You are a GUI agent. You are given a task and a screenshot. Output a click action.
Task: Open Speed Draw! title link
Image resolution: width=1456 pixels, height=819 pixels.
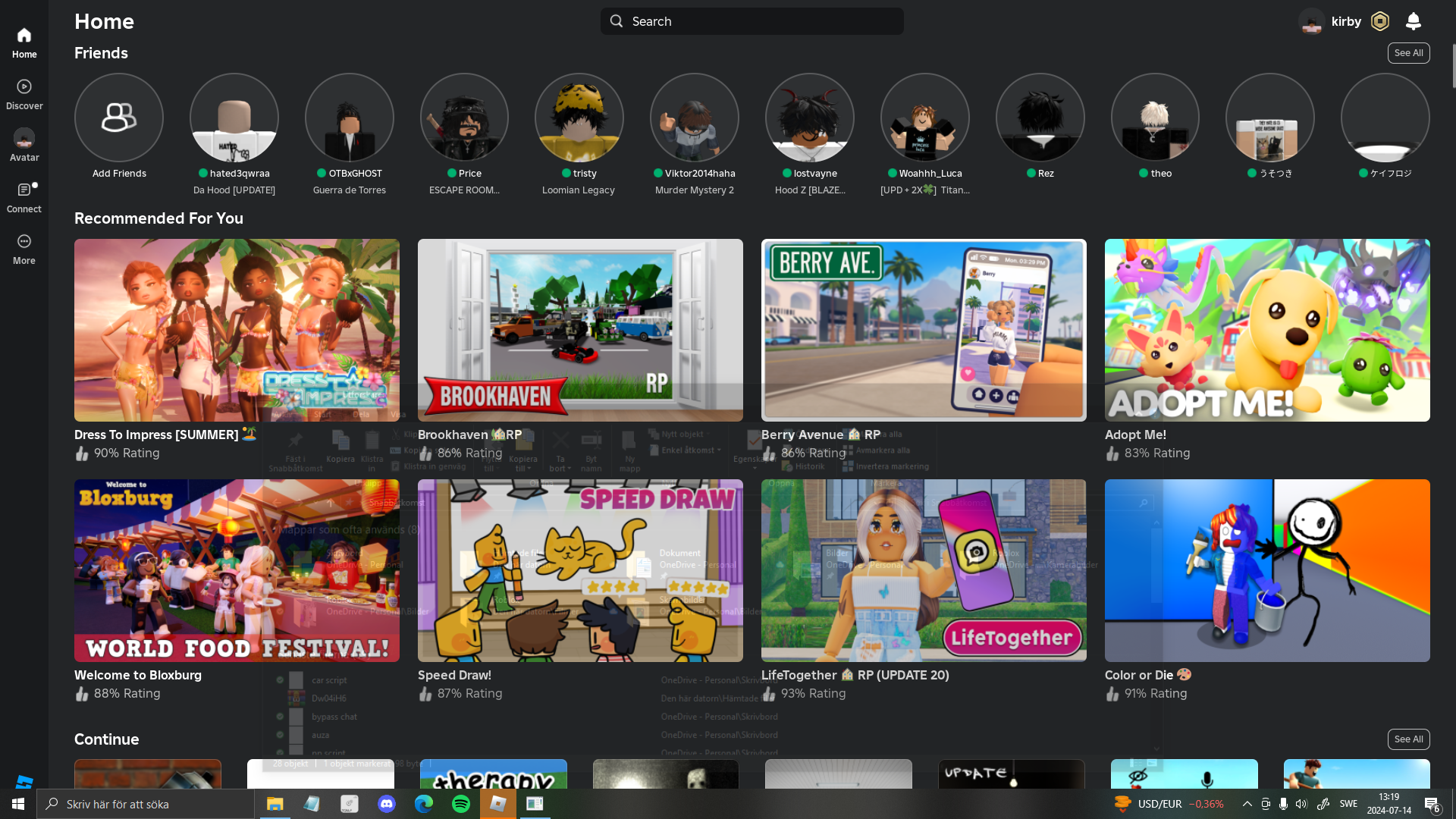[454, 675]
